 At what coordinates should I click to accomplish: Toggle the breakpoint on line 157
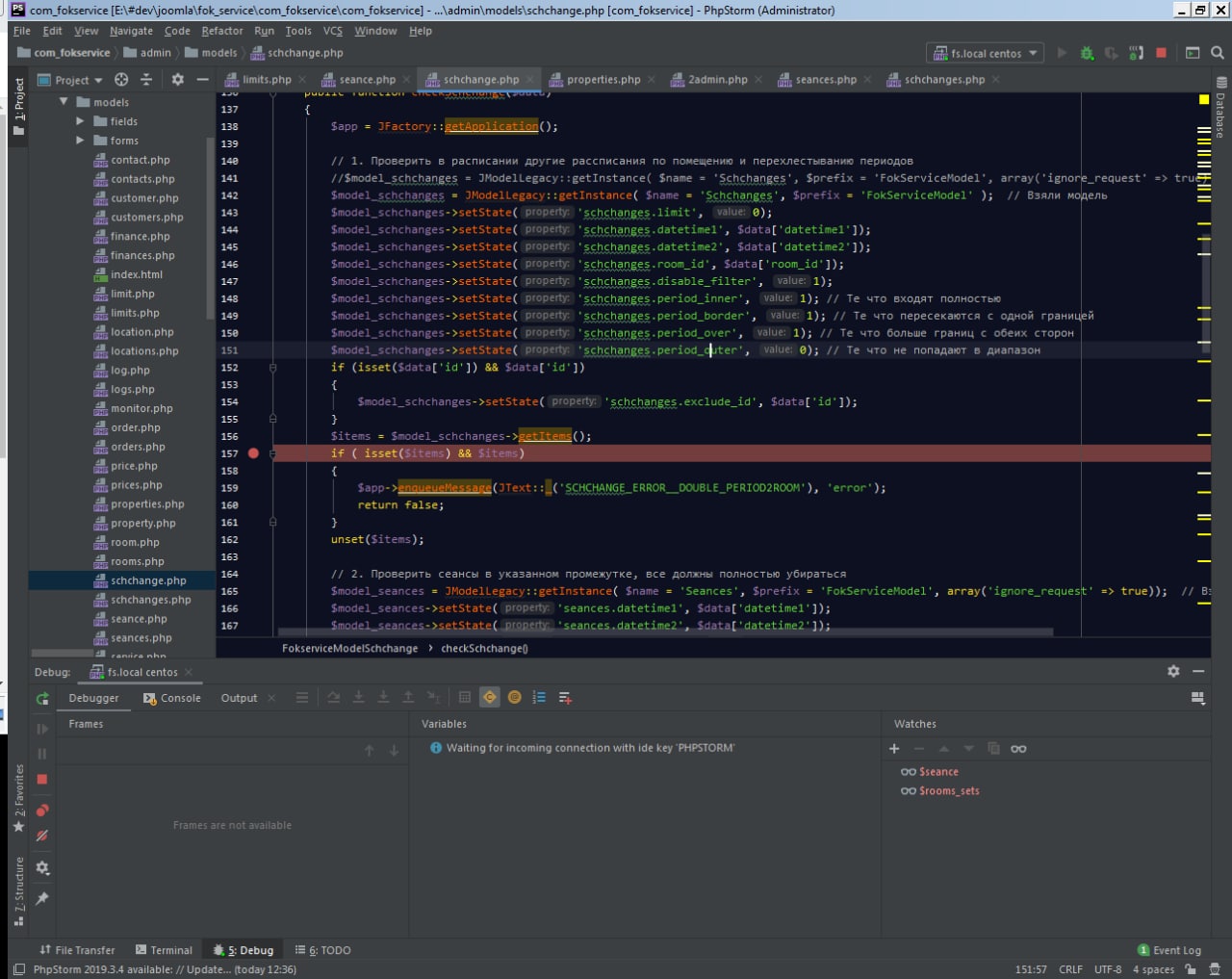coord(253,453)
